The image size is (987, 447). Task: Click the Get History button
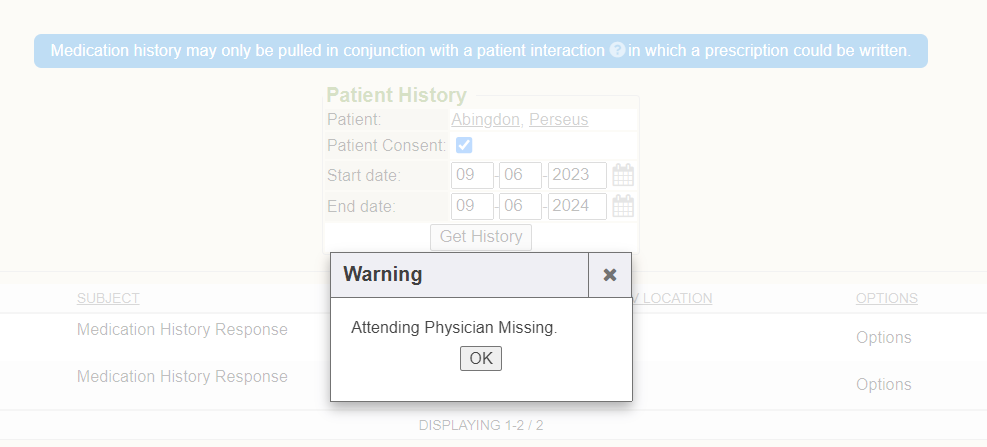click(481, 237)
